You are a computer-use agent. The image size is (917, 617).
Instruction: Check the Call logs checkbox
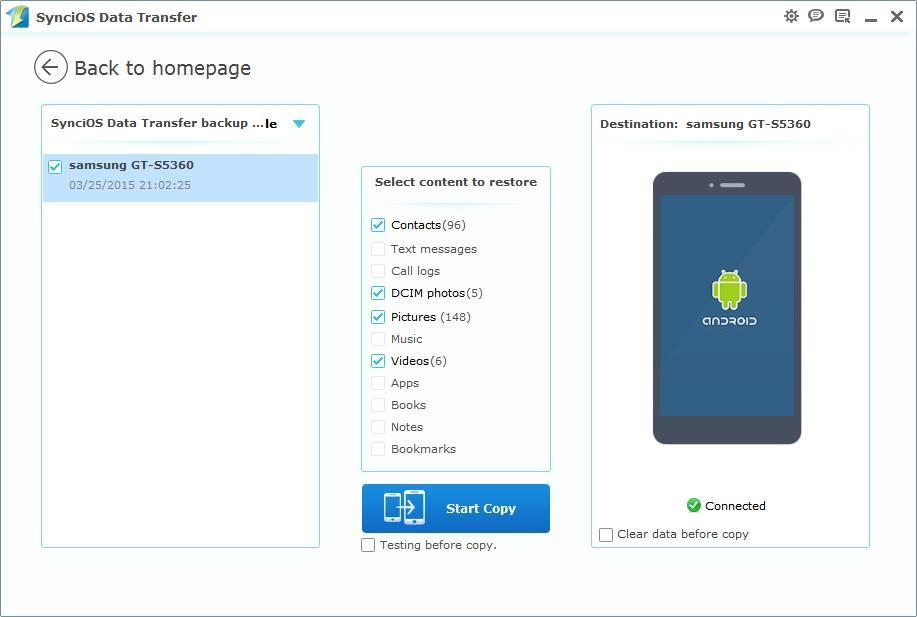378,270
